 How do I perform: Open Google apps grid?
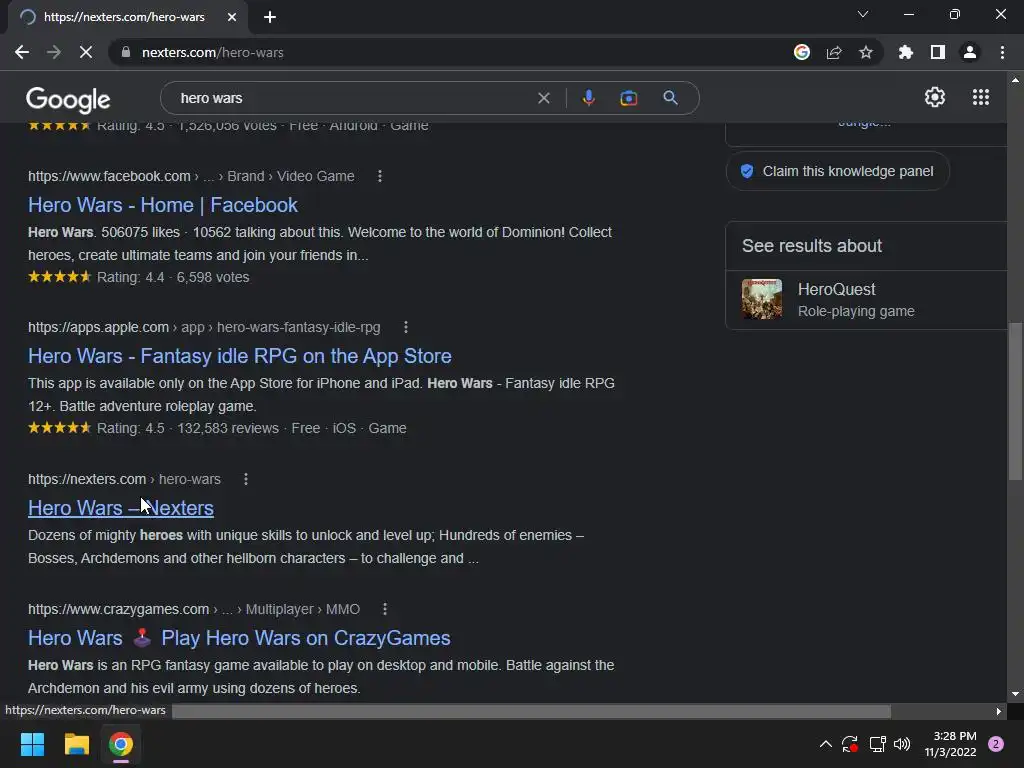[981, 97]
